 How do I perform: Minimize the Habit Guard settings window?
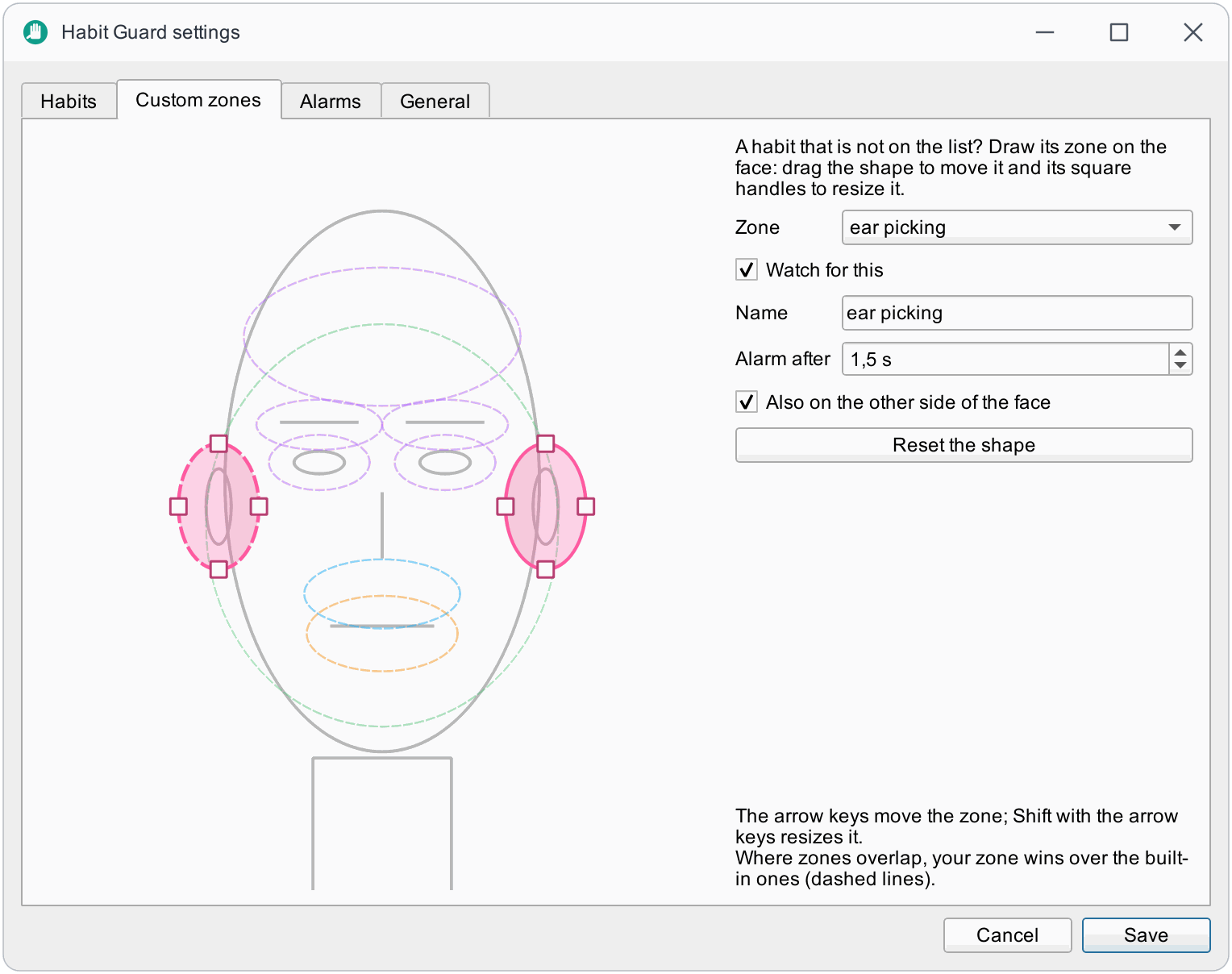(x=1045, y=32)
